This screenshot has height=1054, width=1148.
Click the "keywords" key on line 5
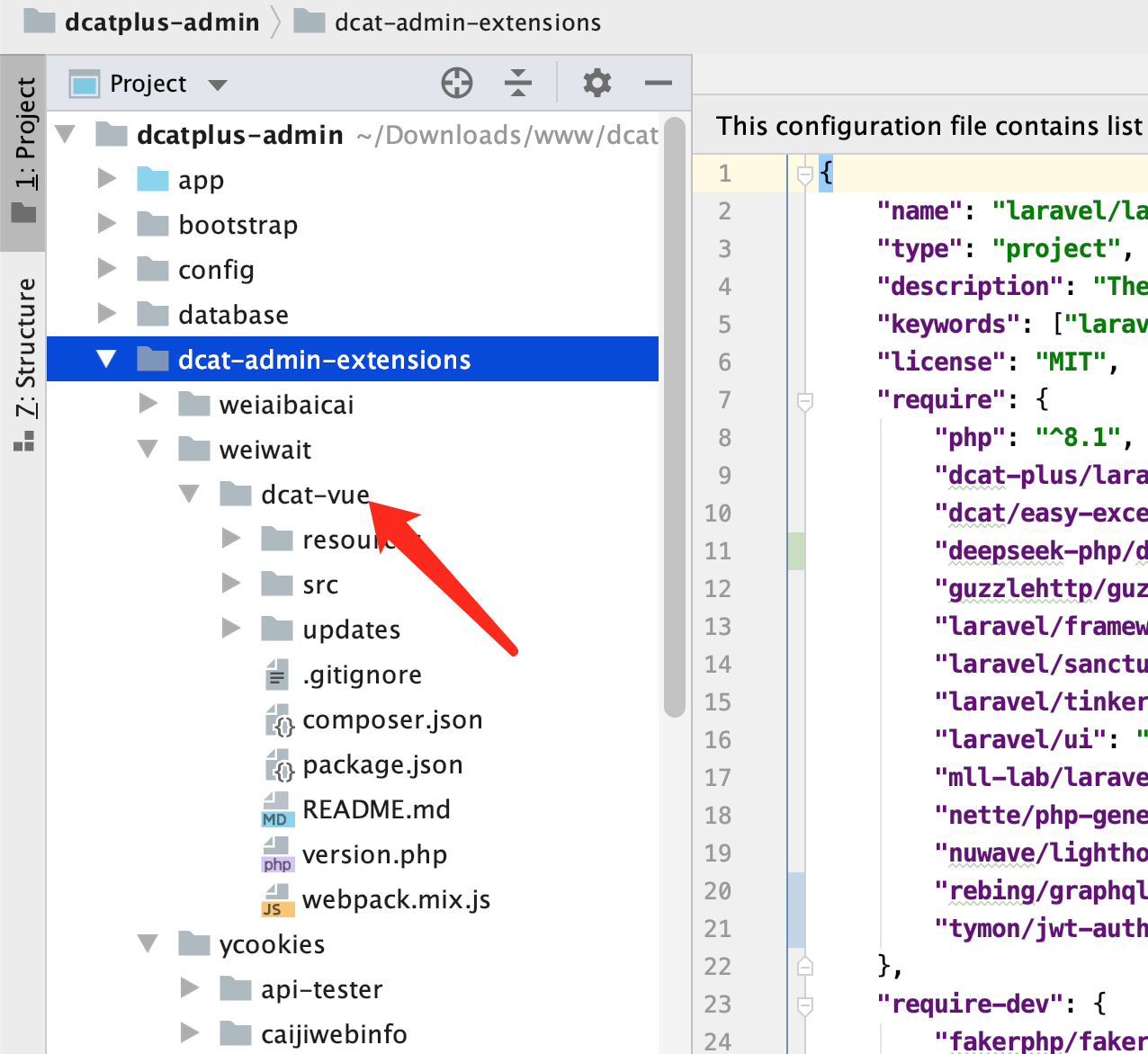click(948, 324)
